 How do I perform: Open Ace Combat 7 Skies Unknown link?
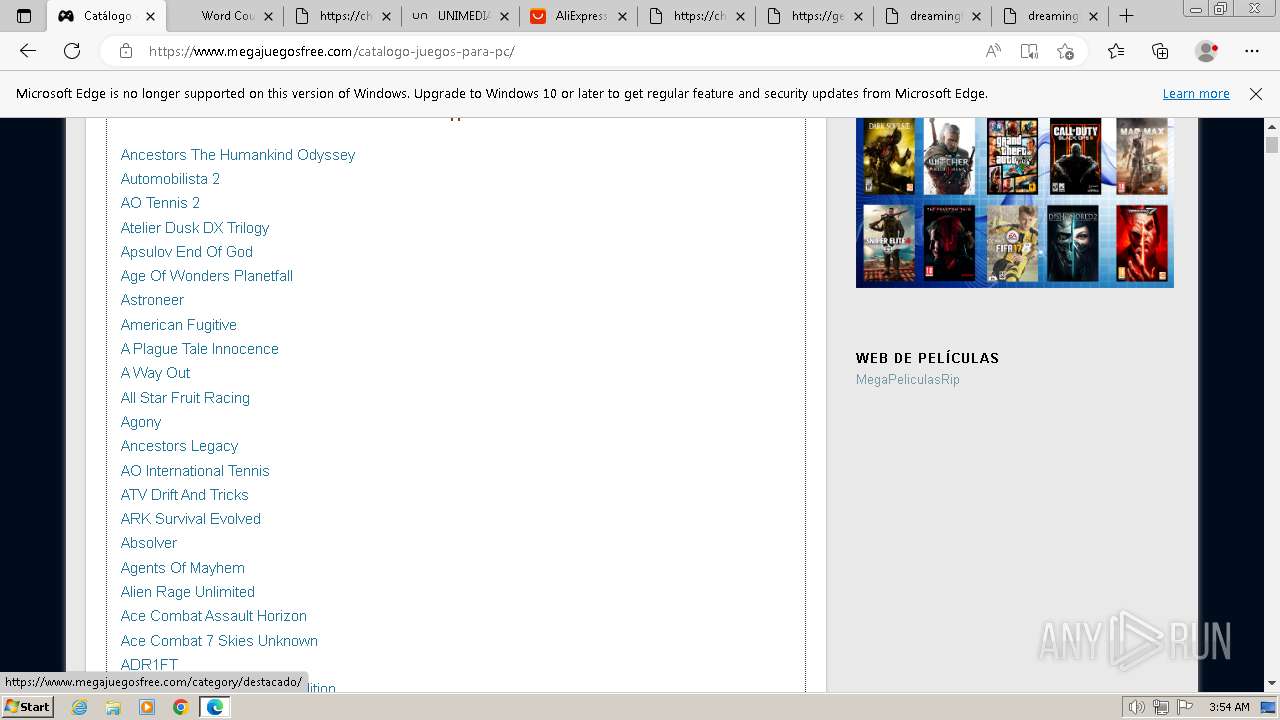[219, 641]
